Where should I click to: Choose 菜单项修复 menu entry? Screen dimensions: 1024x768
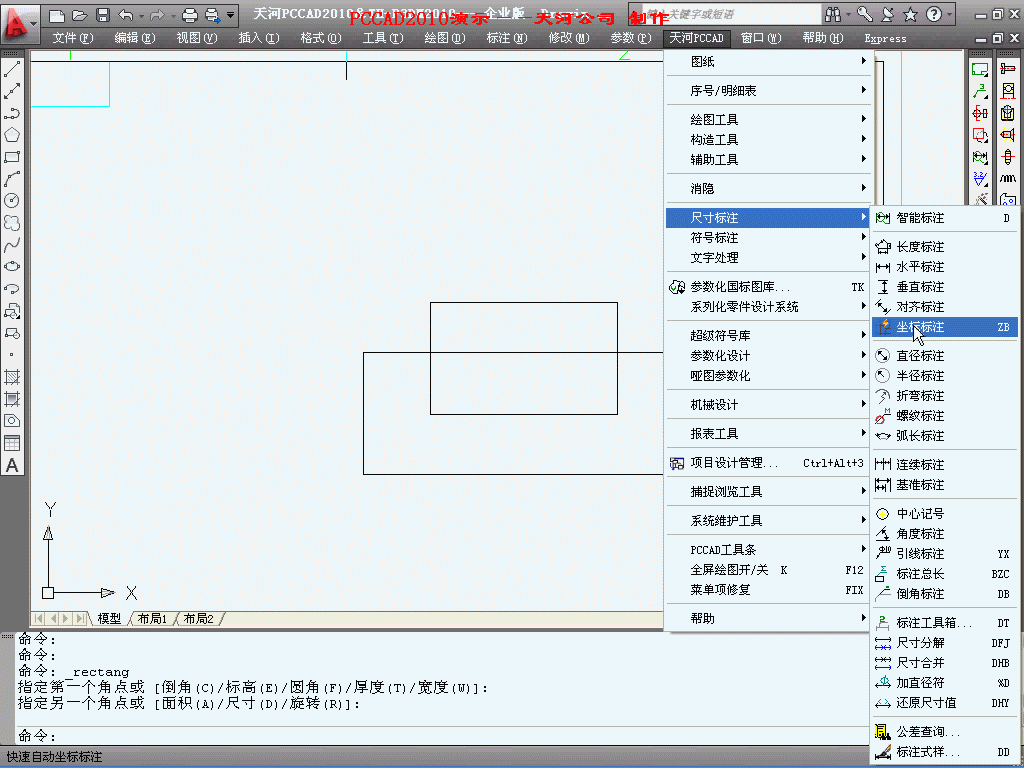coord(768,590)
